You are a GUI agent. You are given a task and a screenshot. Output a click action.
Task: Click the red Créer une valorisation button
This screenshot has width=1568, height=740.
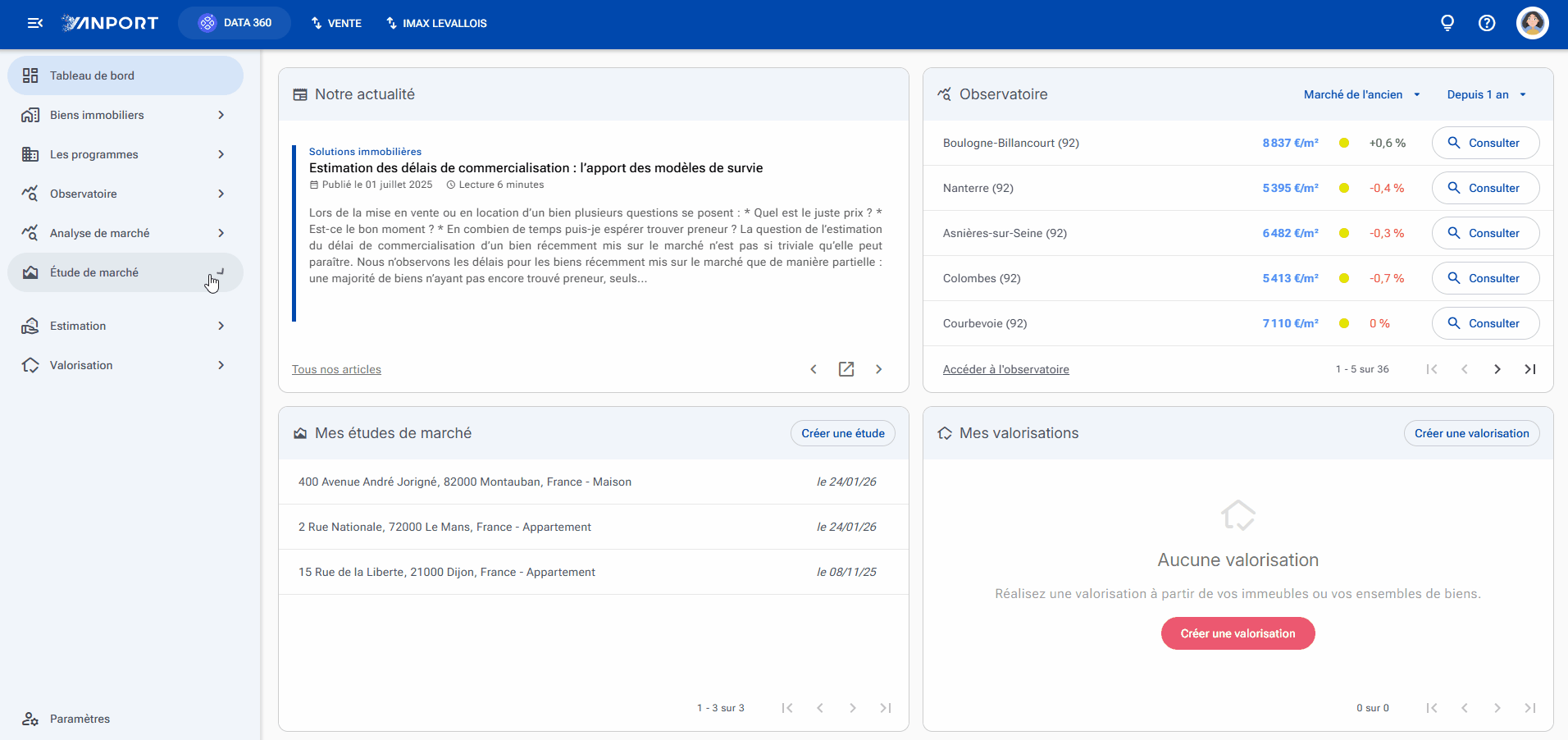tap(1238, 633)
